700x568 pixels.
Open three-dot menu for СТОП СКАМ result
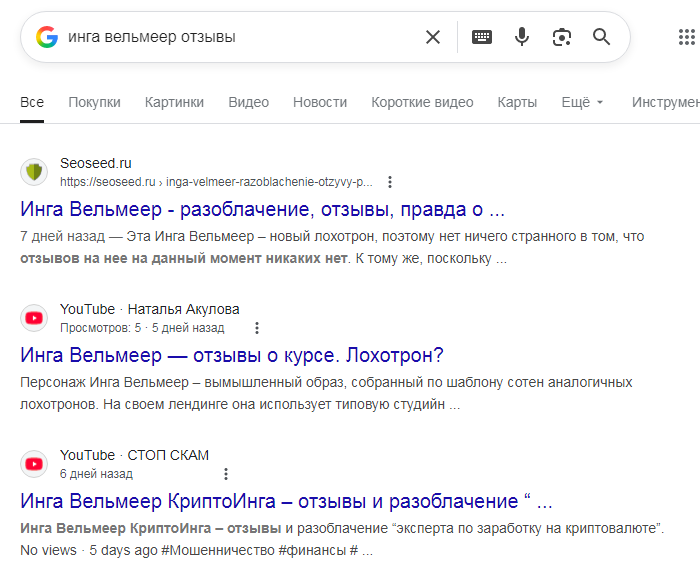click(x=226, y=474)
